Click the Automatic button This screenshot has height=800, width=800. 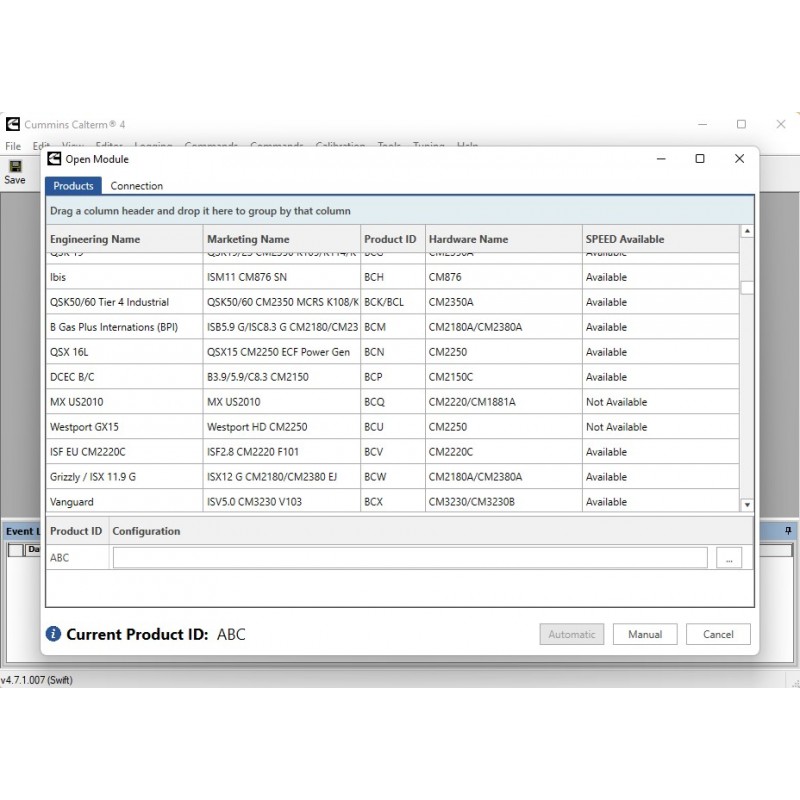[572, 634]
